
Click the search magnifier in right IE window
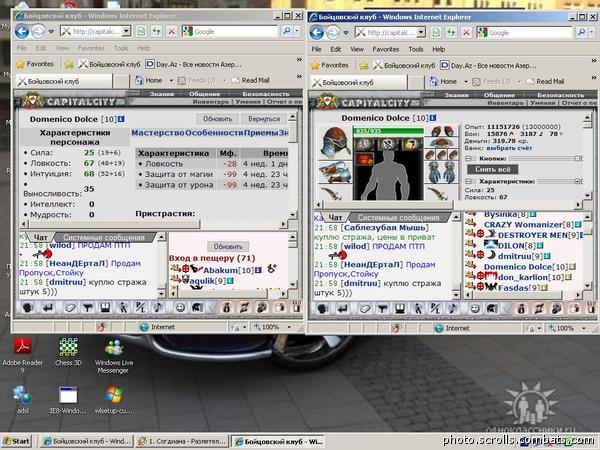pyautogui.click(x=580, y=32)
